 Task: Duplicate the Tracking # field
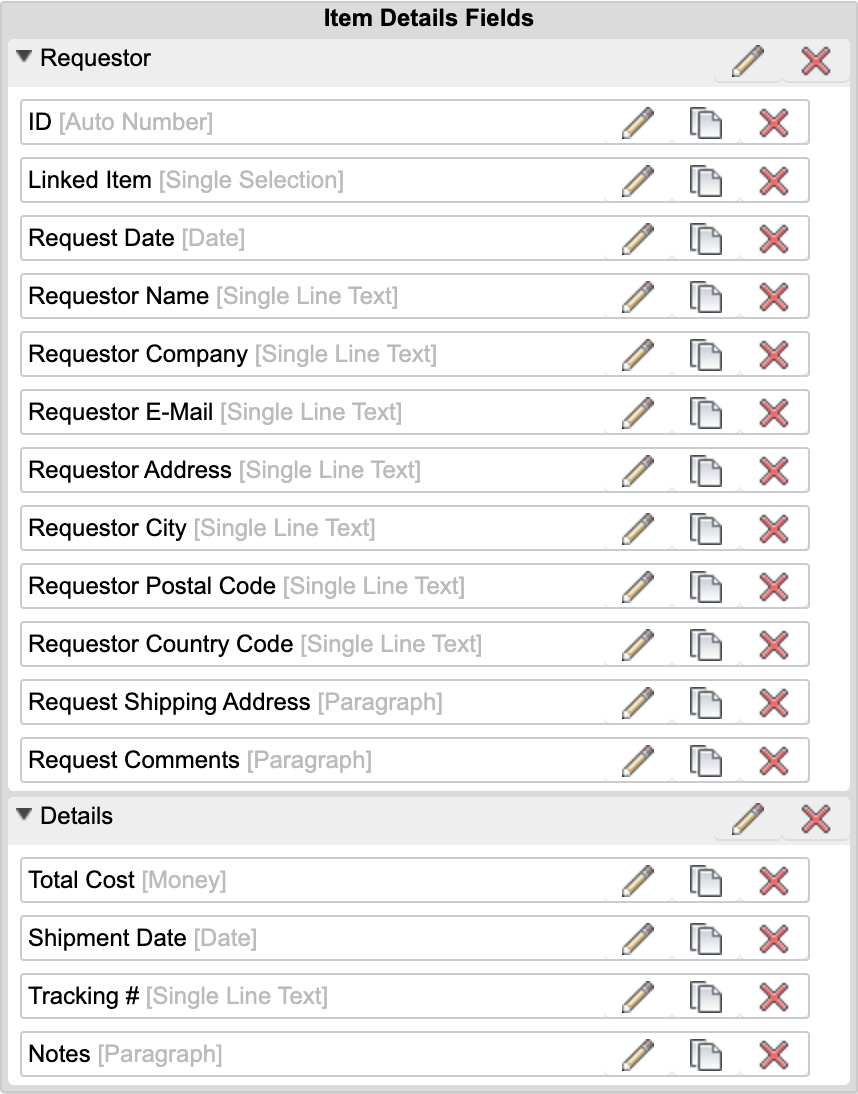(705, 997)
